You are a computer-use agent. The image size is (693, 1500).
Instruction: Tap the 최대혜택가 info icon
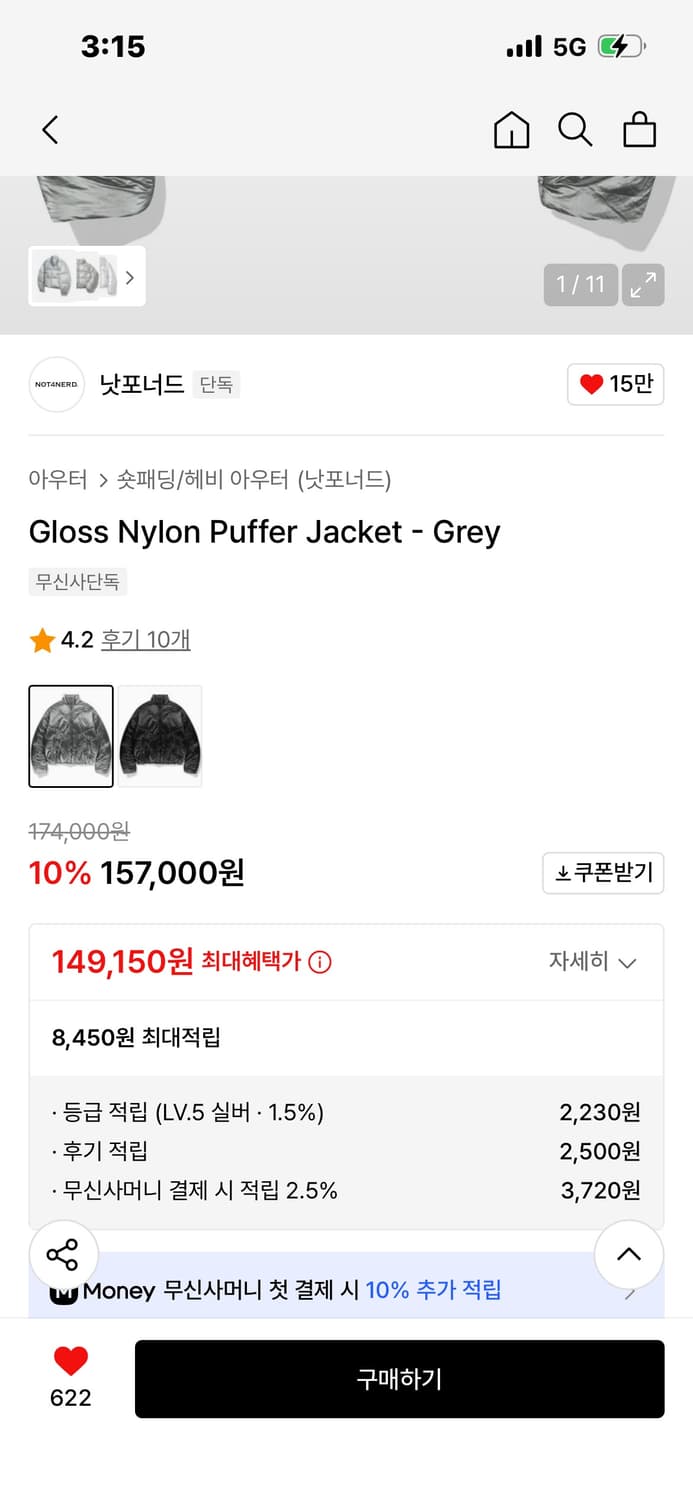click(x=319, y=962)
